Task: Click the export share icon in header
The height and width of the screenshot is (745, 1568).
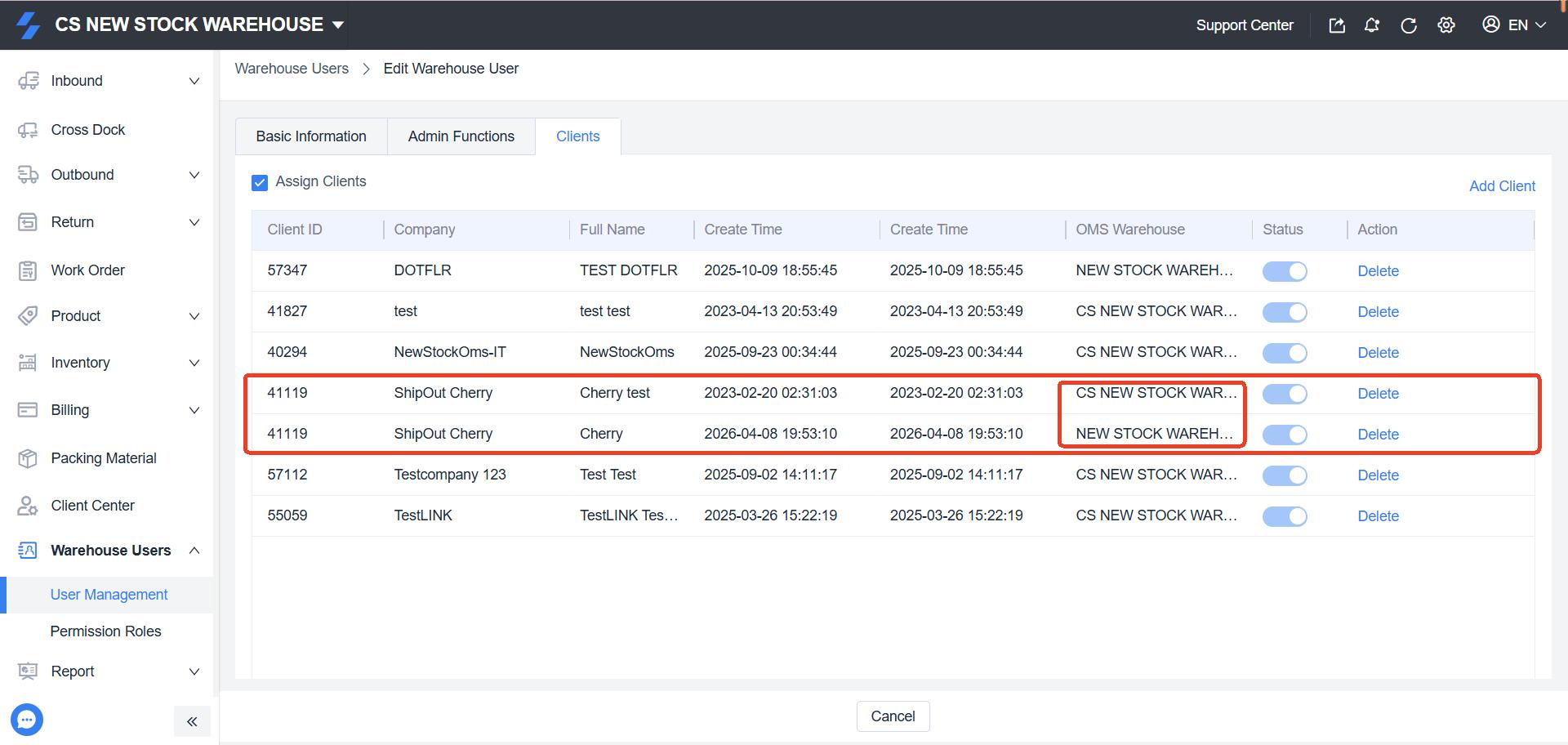Action: pyautogui.click(x=1337, y=25)
